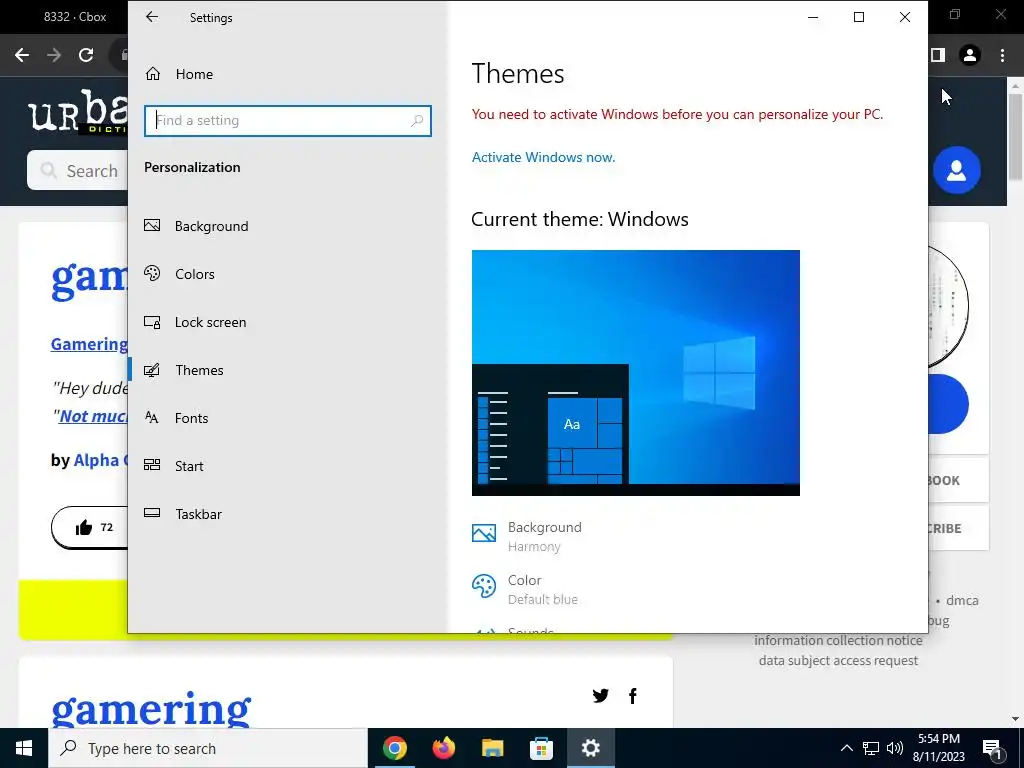Open notification center icon
The height and width of the screenshot is (768, 1024).
992,748
